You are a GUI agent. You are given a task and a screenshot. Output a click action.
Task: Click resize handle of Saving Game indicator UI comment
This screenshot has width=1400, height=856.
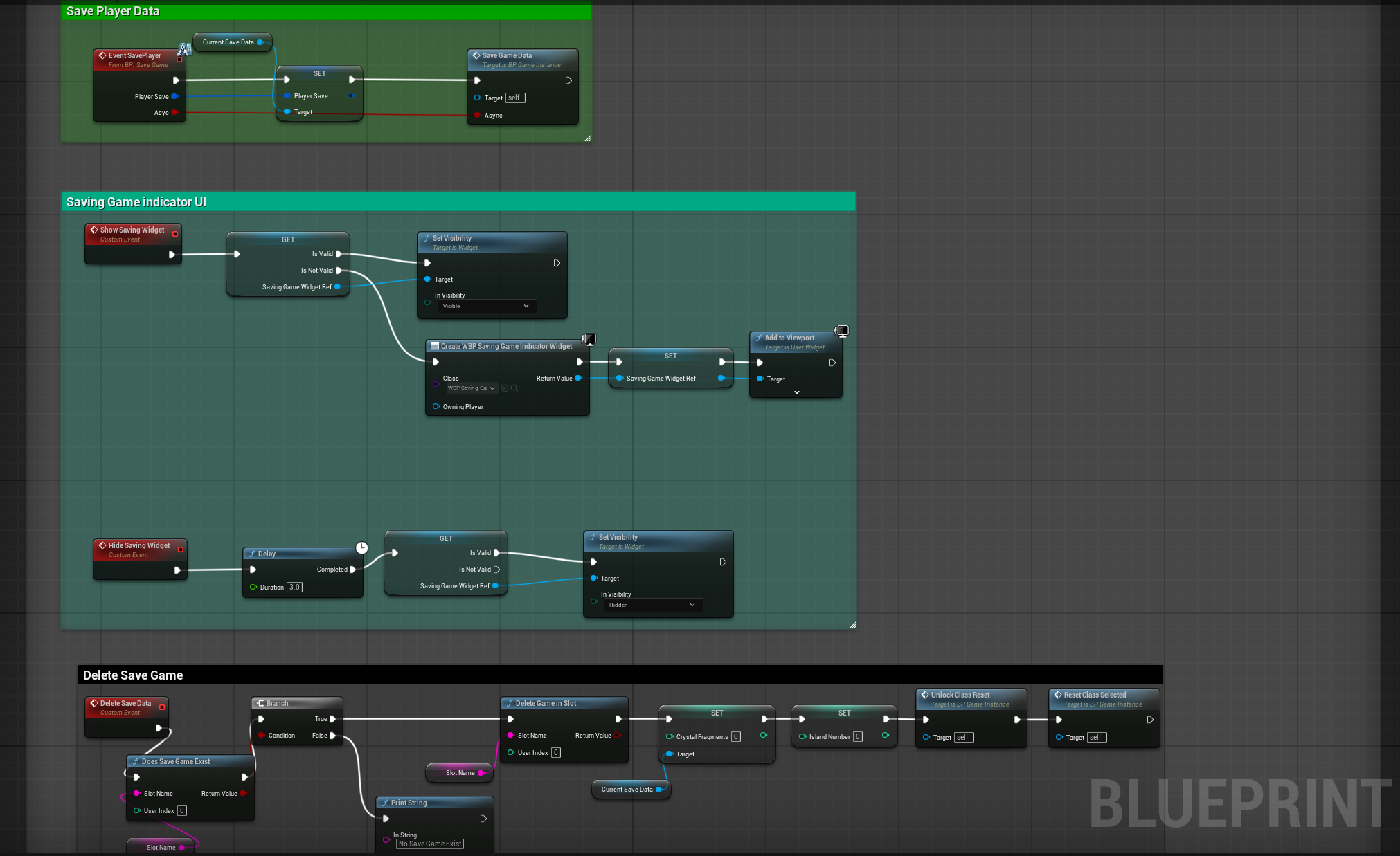click(852, 625)
